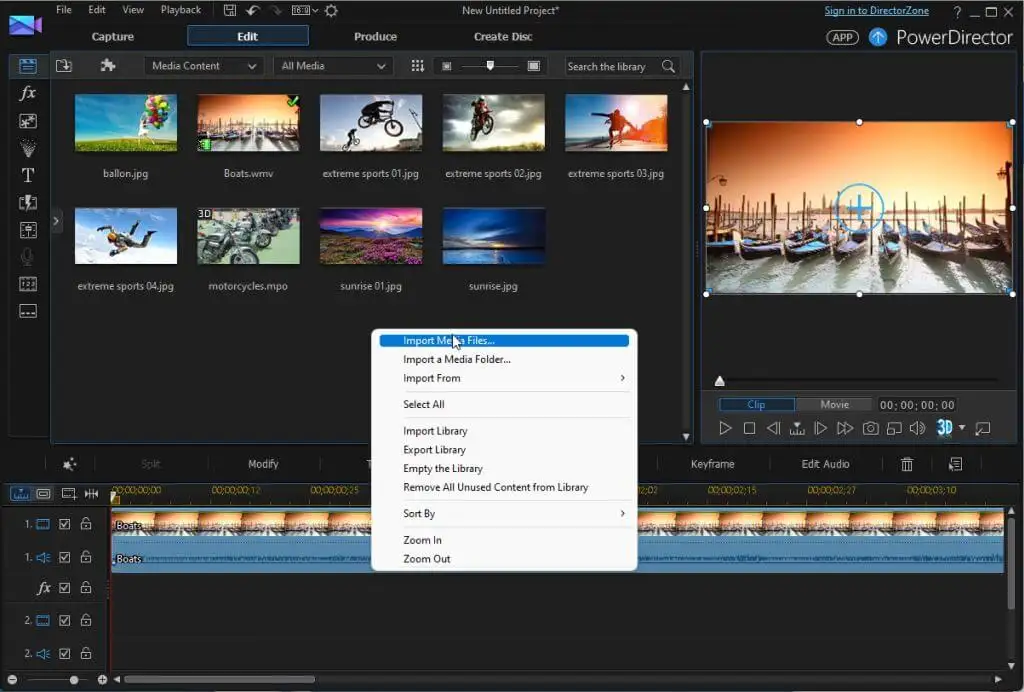Click the trash delete icon above timeline

907,464
